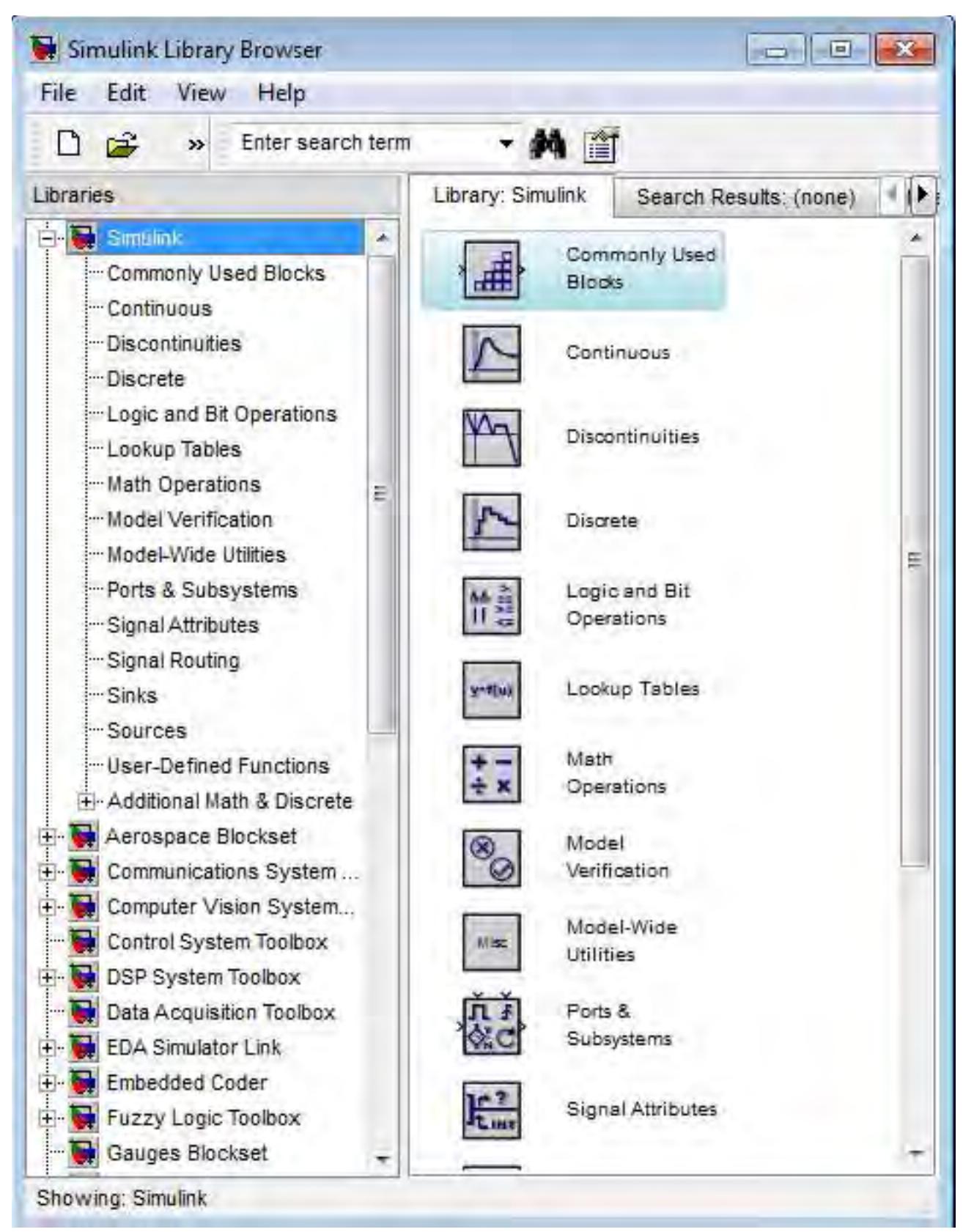The height and width of the screenshot is (1232, 963).
Task: Open the Discontinuities library icon
Action: (492, 438)
